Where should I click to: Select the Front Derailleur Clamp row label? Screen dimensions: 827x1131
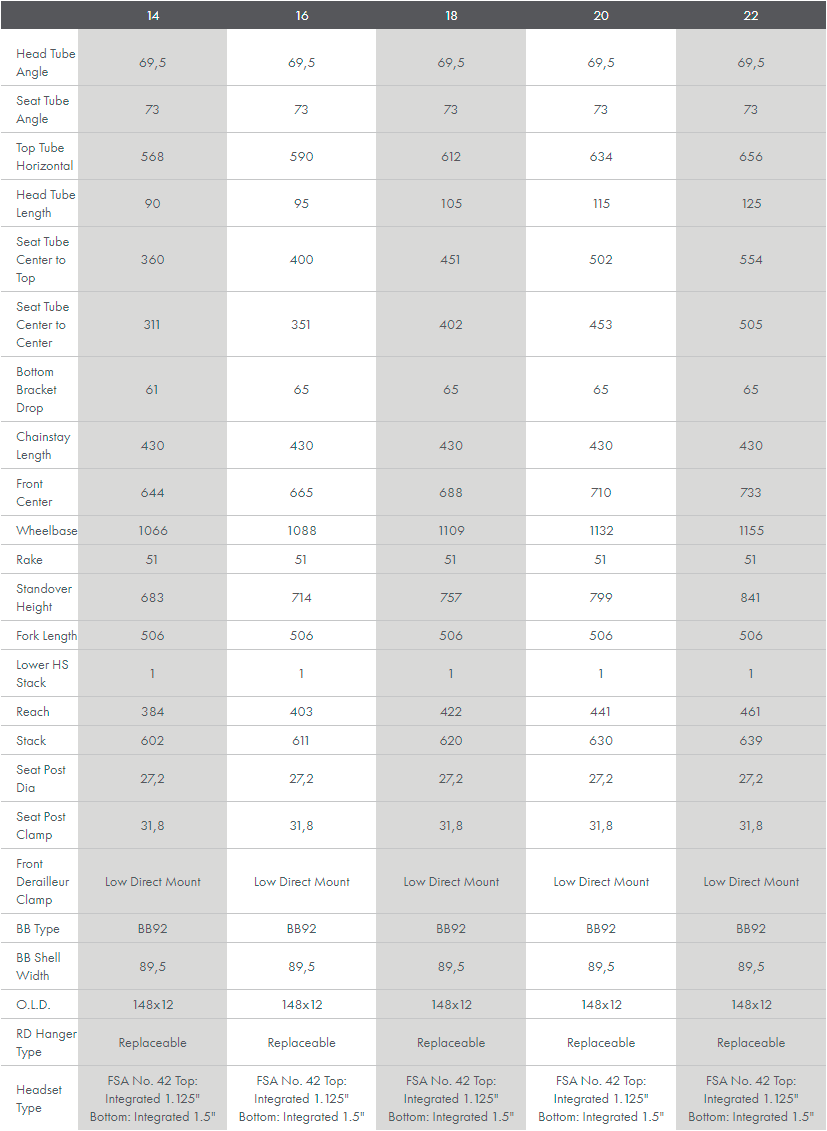40,882
